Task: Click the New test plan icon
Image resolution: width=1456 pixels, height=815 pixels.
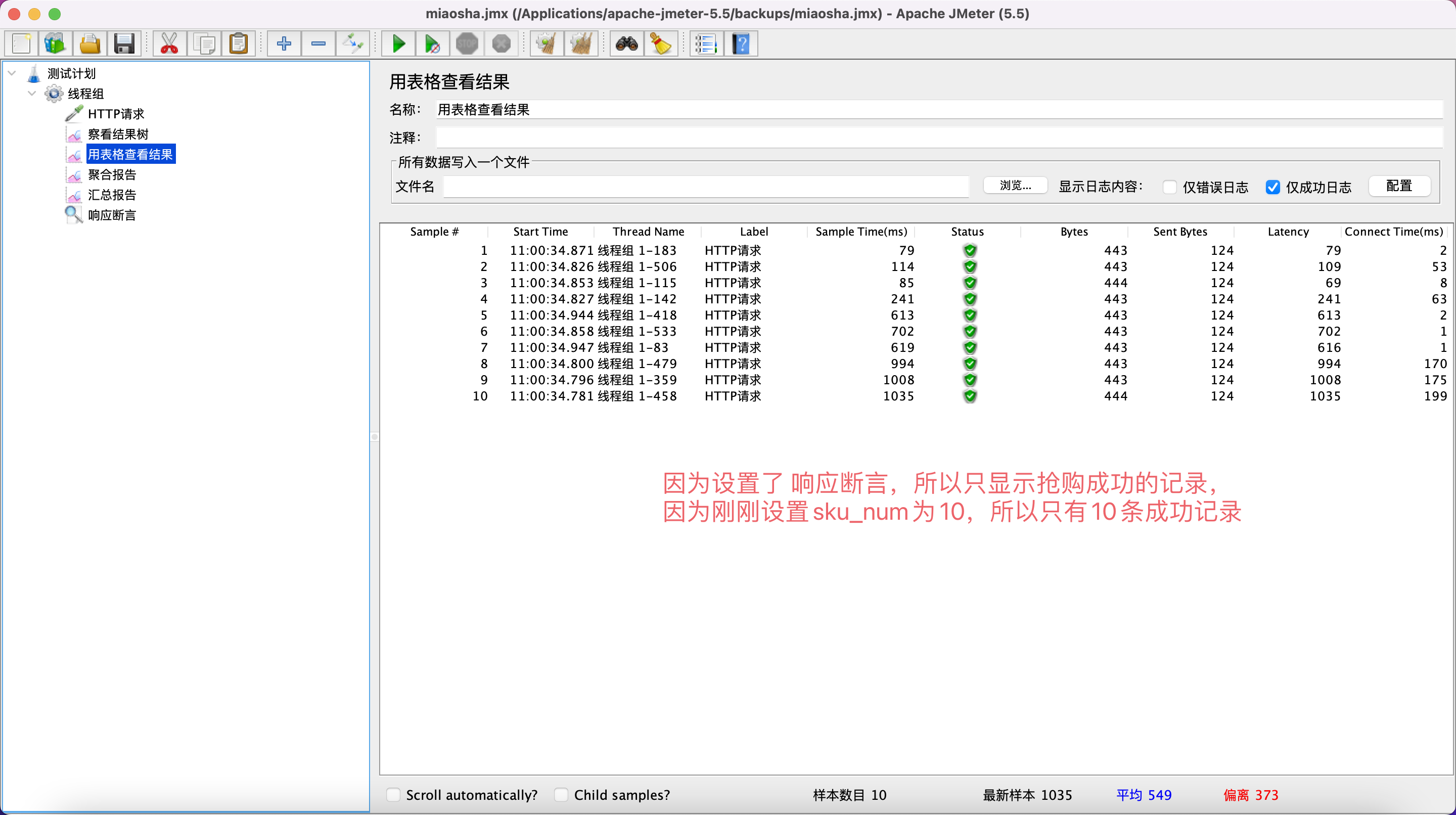Action: [x=21, y=43]
